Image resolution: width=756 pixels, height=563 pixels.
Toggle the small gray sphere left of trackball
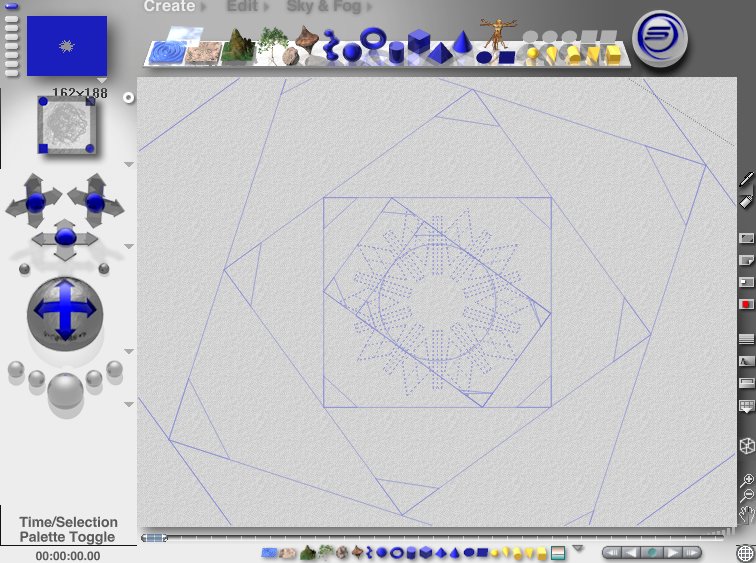coord(24,269)
